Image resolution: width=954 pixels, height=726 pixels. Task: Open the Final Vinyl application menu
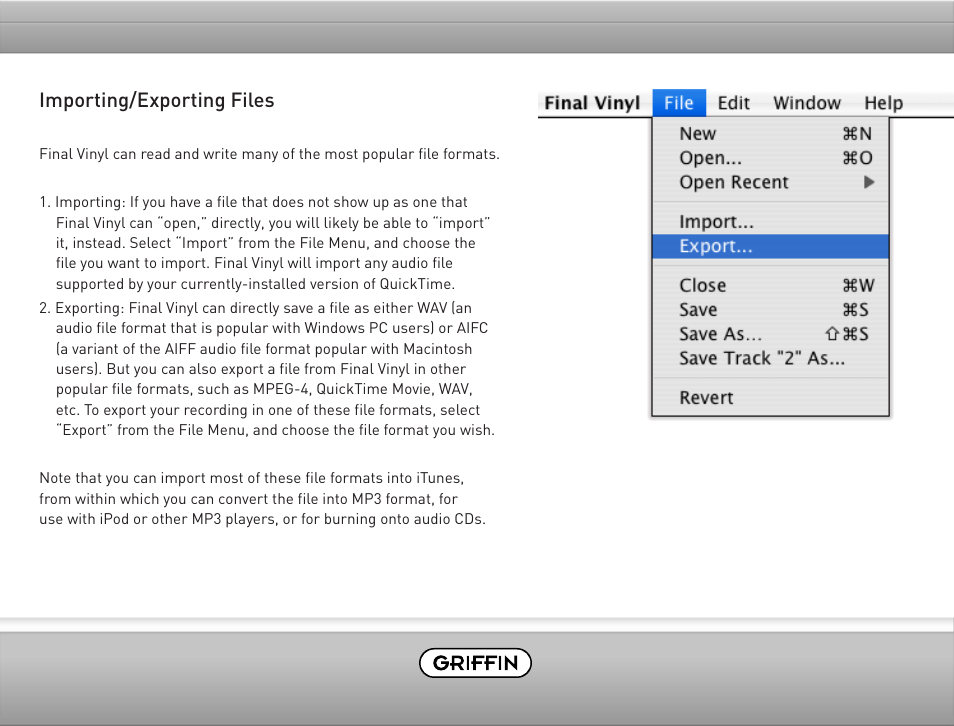pos(591,103)
